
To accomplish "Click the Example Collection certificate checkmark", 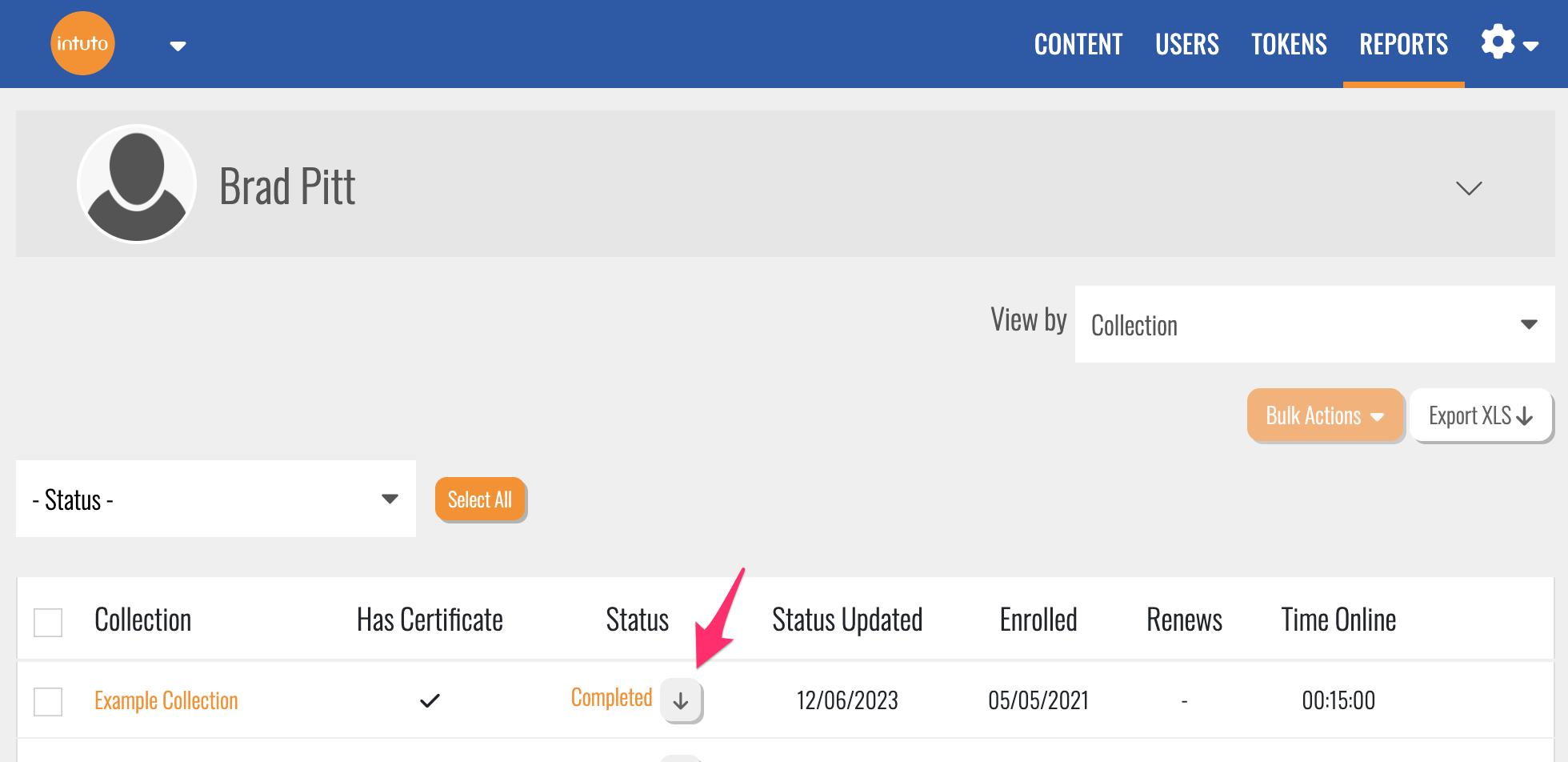I will coord(430,701).
